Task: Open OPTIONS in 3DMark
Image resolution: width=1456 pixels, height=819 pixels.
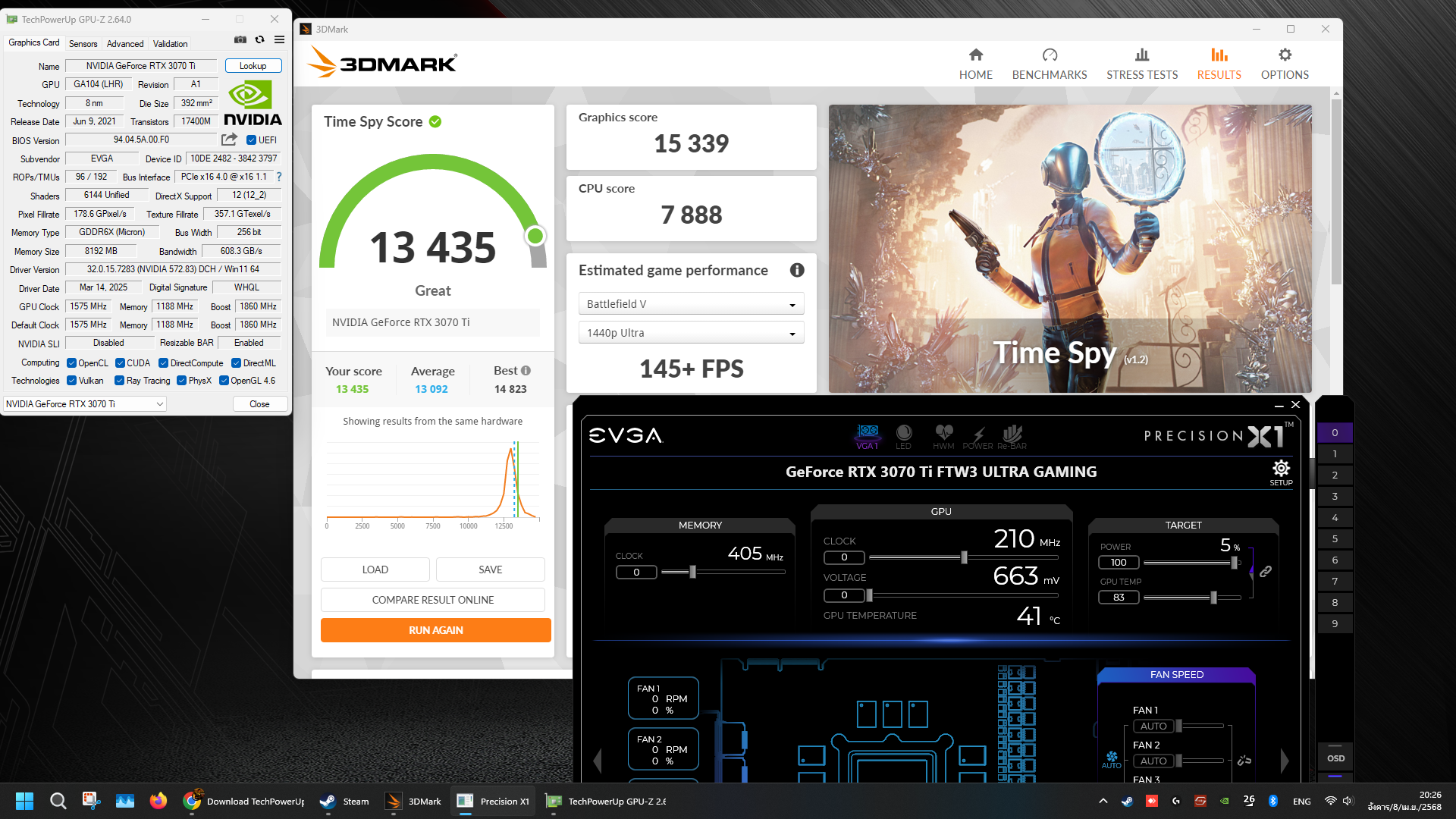Action: click(1285, 64)
